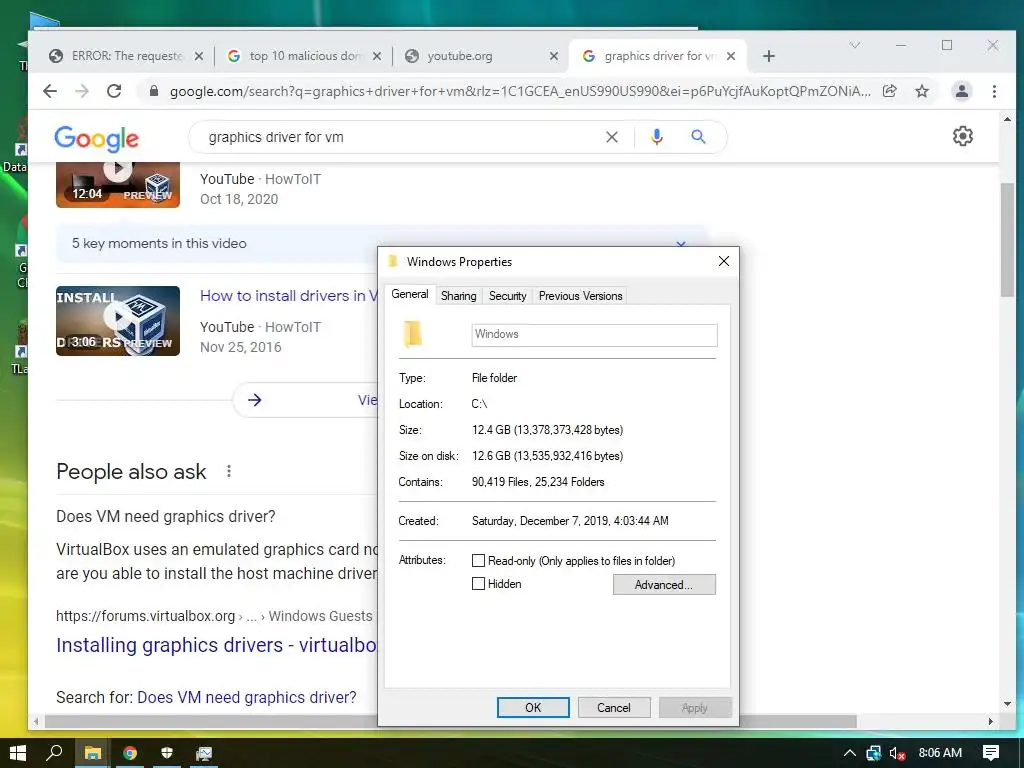The image size is (1024, 768).
Task: Switch to top 10 malicious domains tab
Action: (306, 56)
